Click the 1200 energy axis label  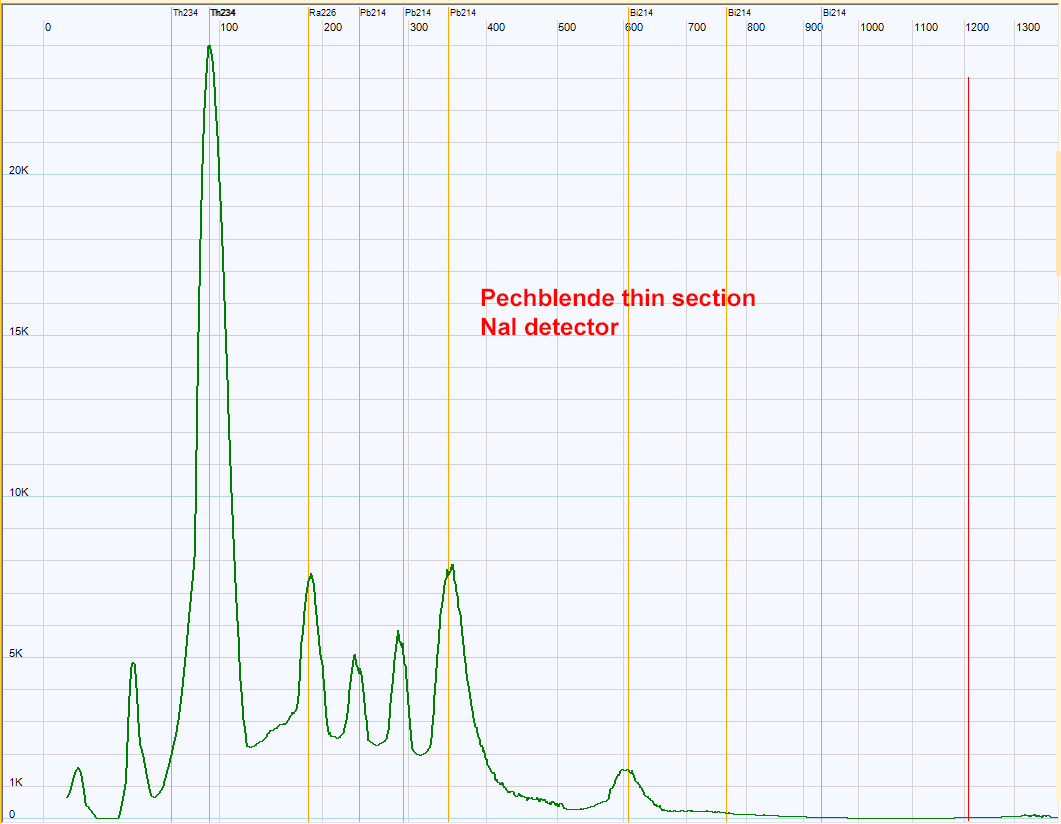click(977, 28)
